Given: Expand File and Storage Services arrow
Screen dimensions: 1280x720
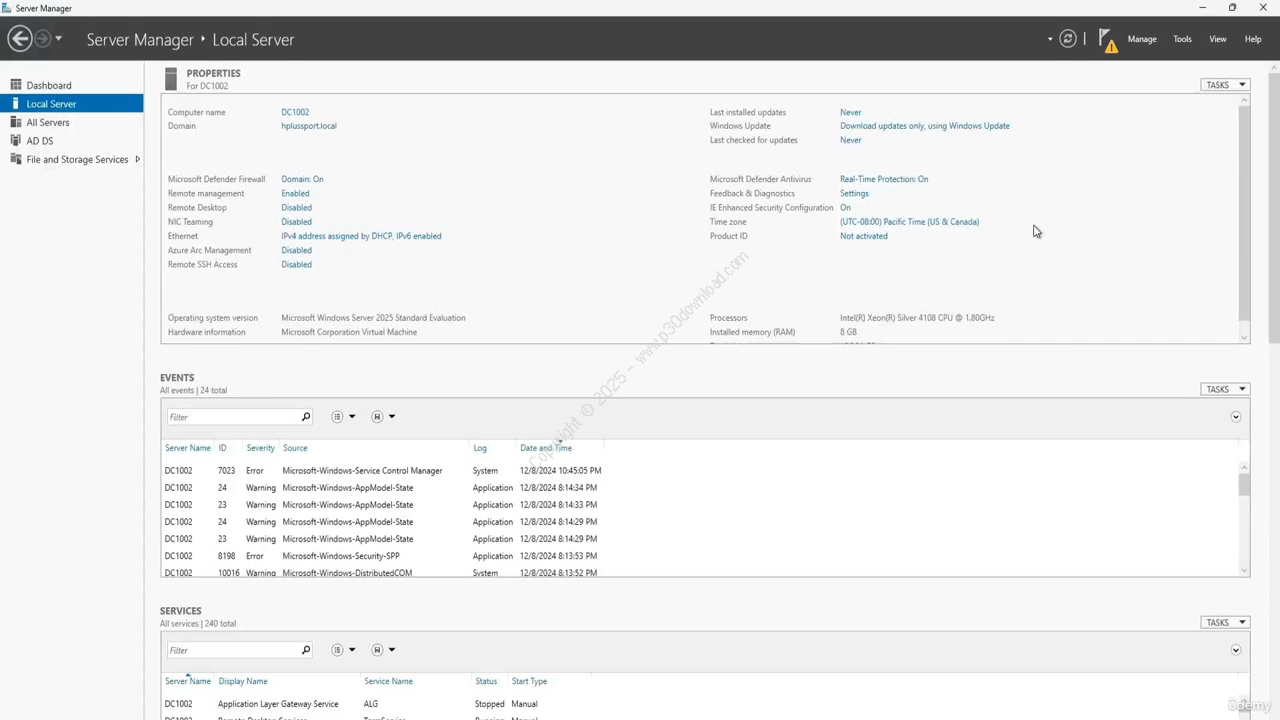Looking at the screenshot, I should coord(137,159).
